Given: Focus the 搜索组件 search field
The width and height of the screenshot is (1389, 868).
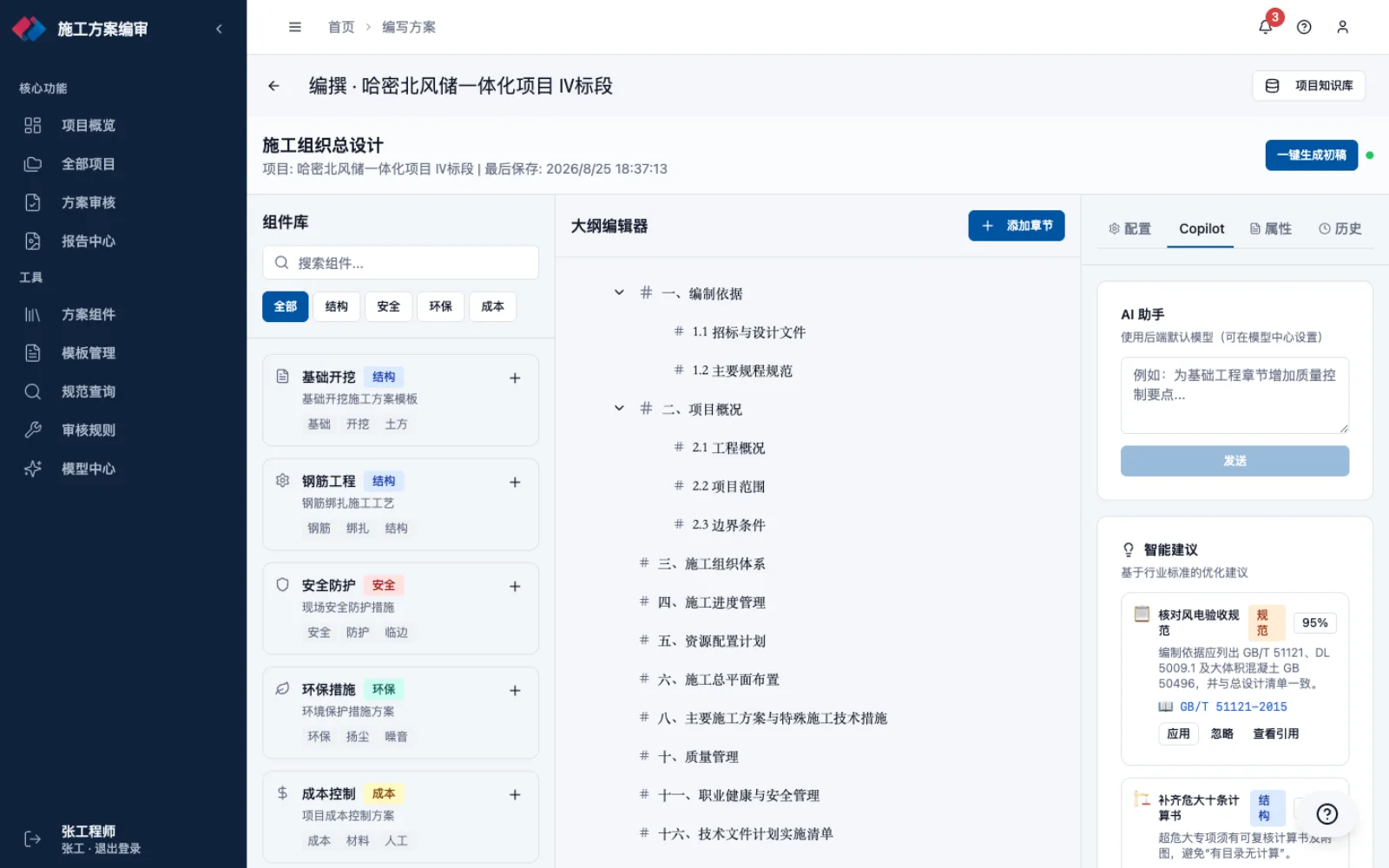Looking at the screenshot, I should click(x=400, y=263).
